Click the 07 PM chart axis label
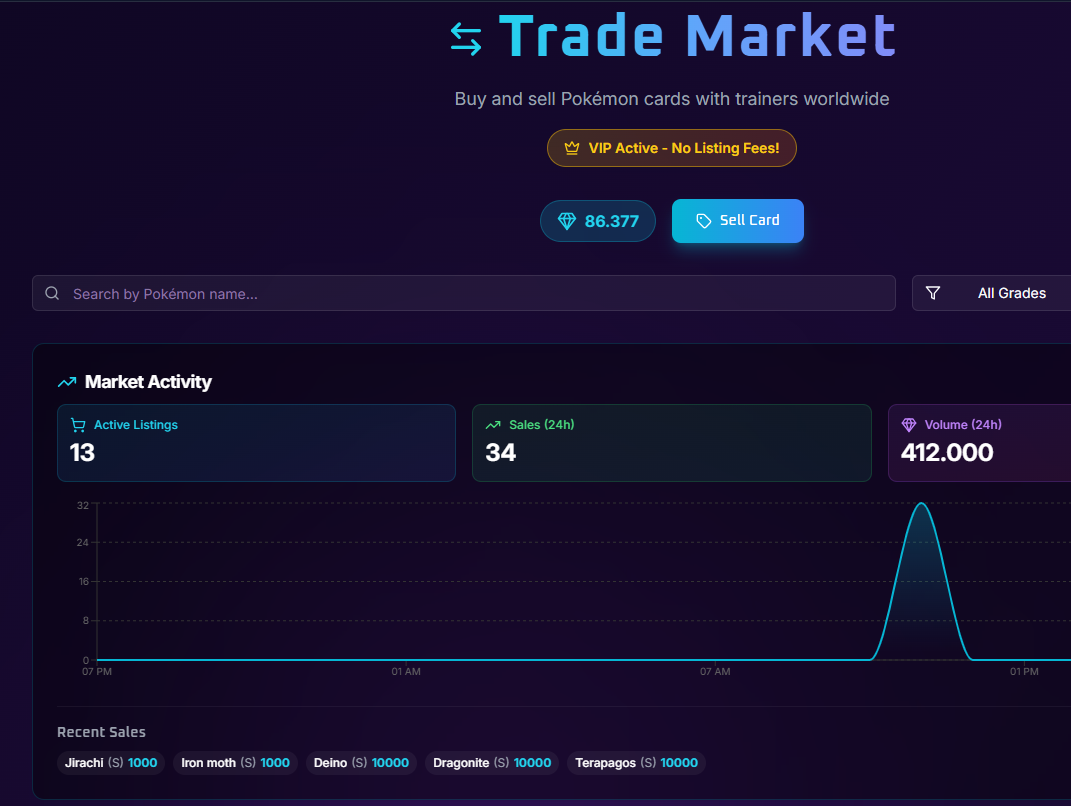The width and height of the screenshot is (1071, 806). pyautogui.click(x=97, y=671)
